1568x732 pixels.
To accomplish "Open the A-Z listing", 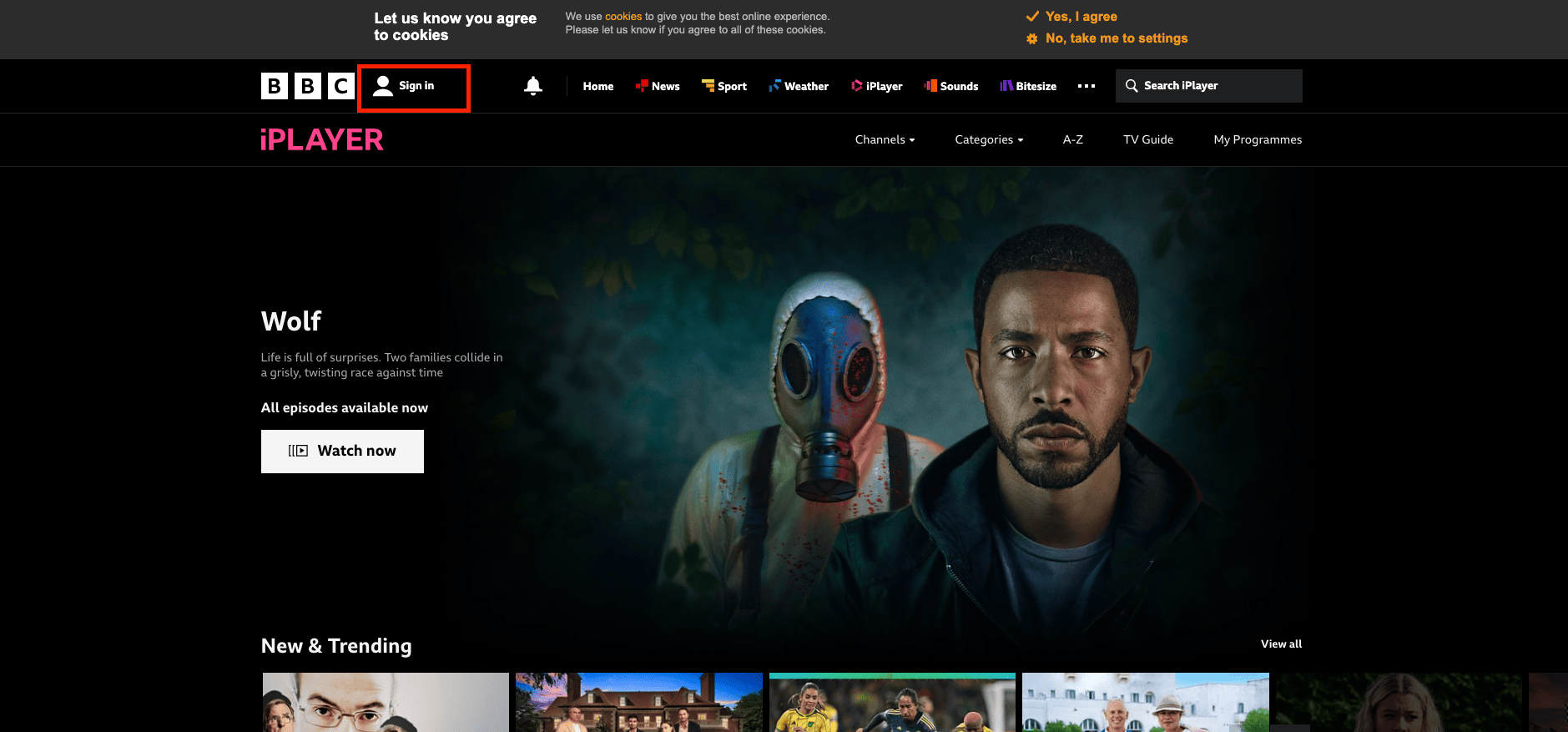I will (x=1073, y=139).
